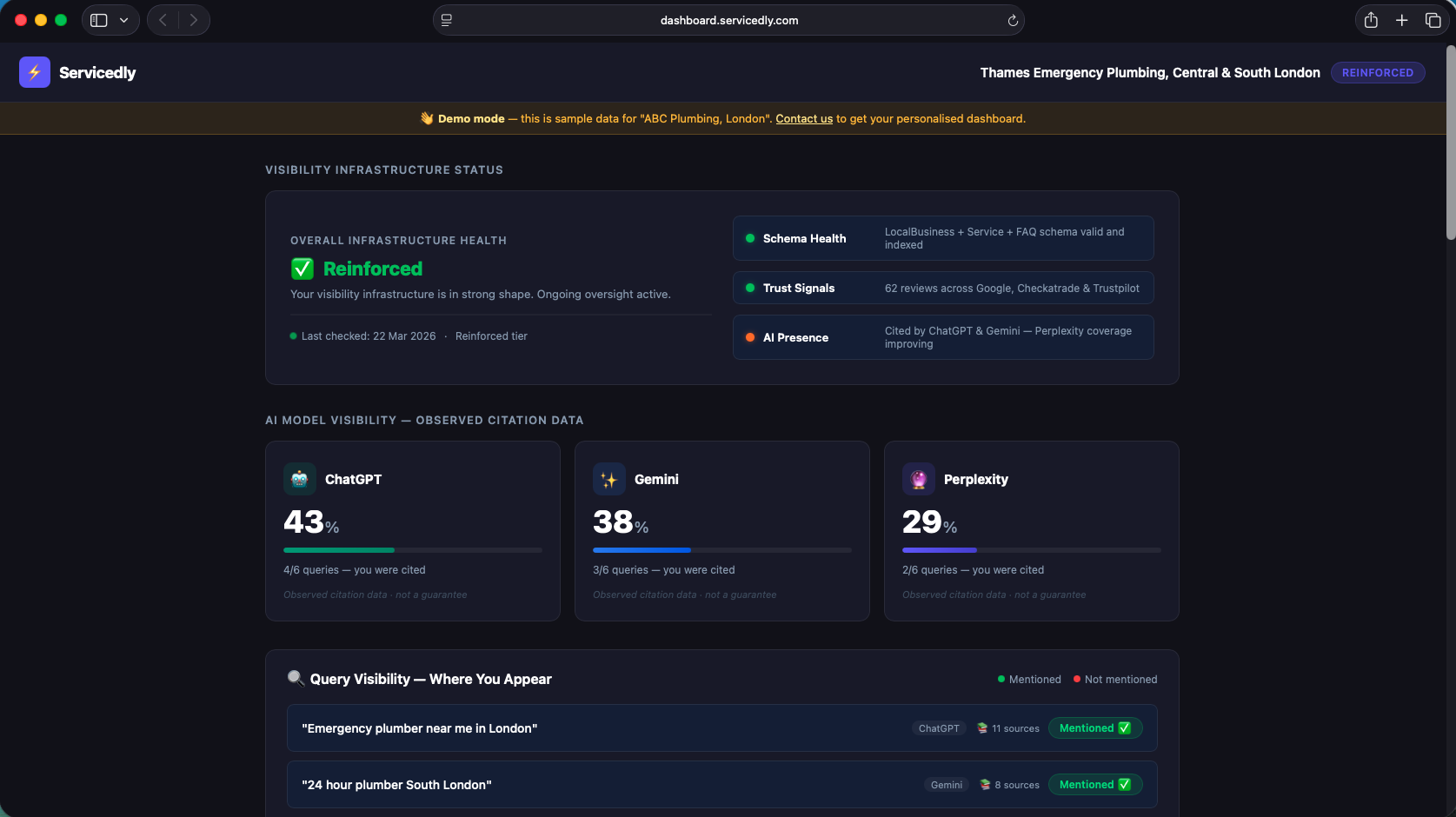Open the sidebar dropdown chevron
This screenshot has width=1456, height=817.
[123, 19]
